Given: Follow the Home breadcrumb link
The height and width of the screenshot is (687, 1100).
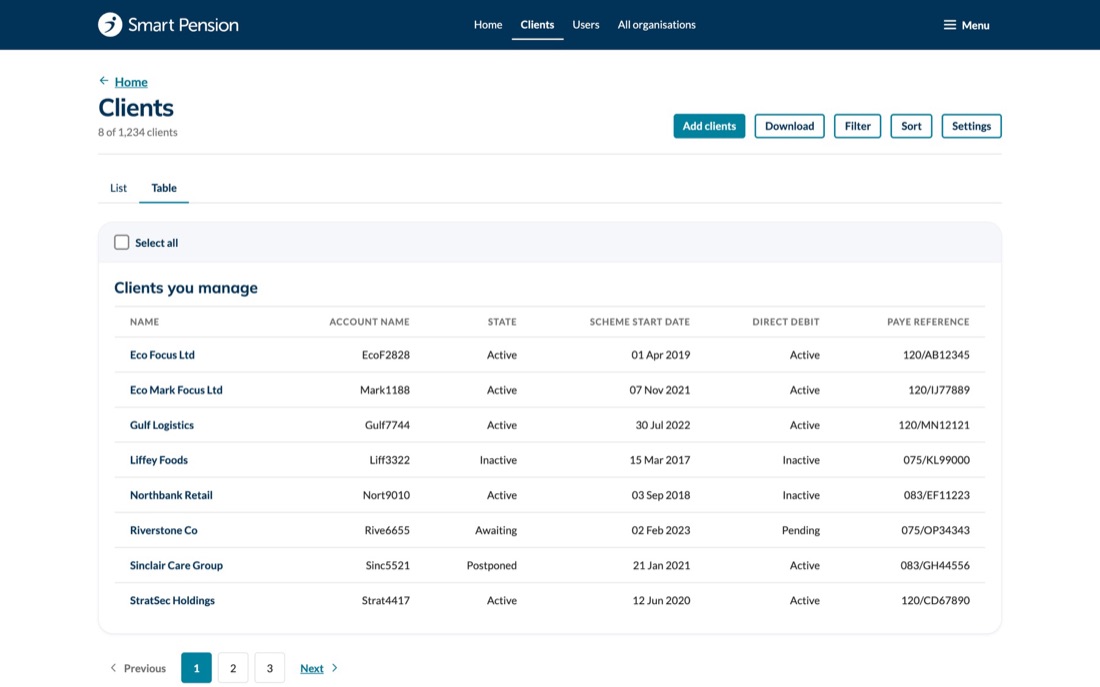Looking at the screenshot, I should point(131,82).
